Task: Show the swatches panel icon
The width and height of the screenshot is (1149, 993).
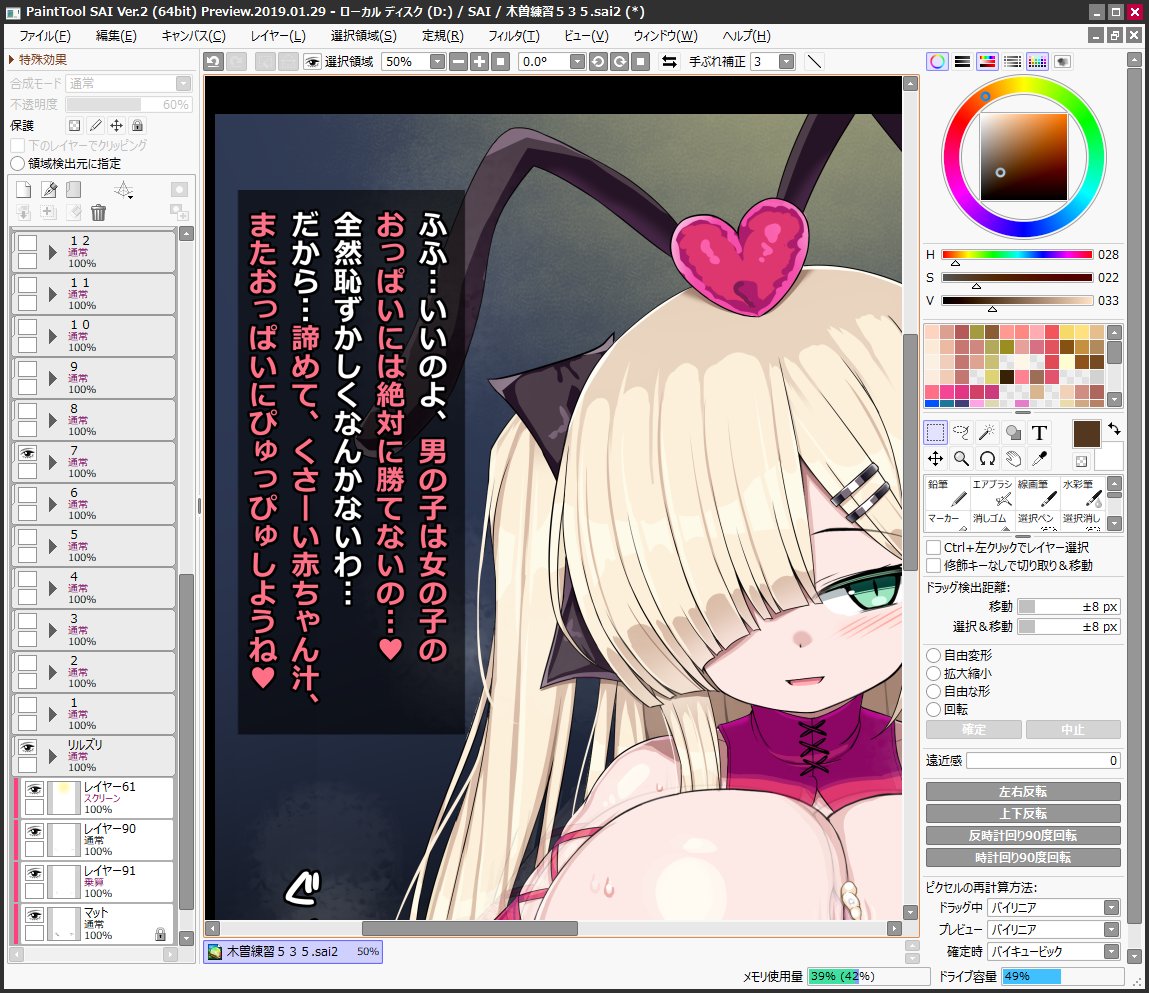Action: pos(1037,62)
